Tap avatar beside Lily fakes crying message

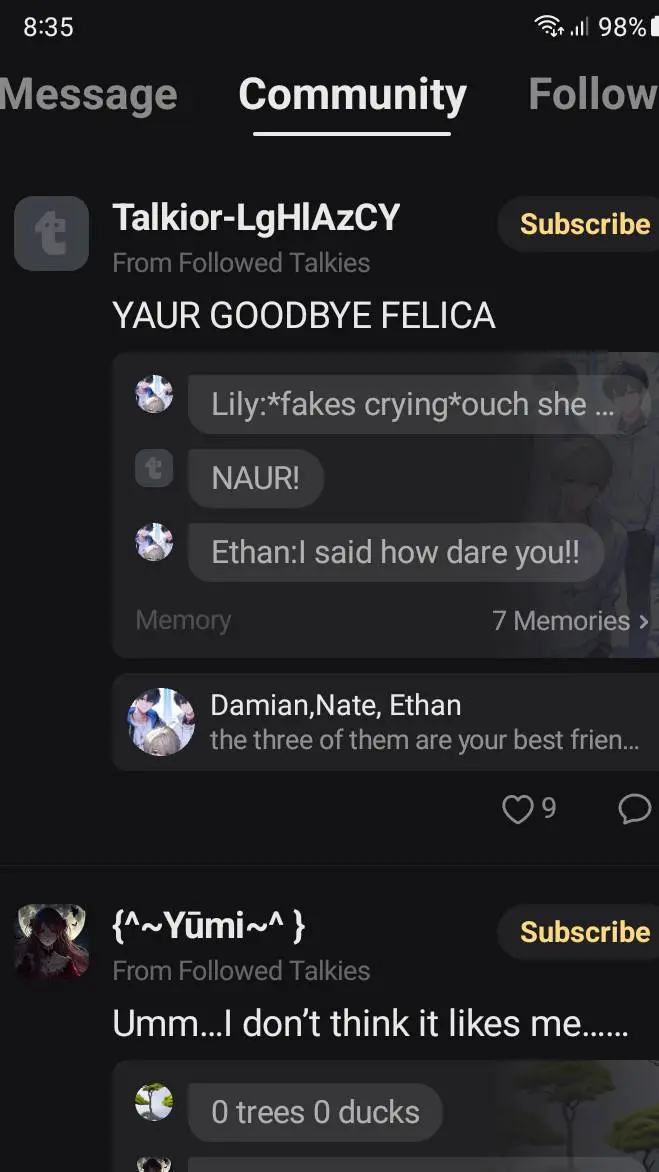tap(154, 394)
